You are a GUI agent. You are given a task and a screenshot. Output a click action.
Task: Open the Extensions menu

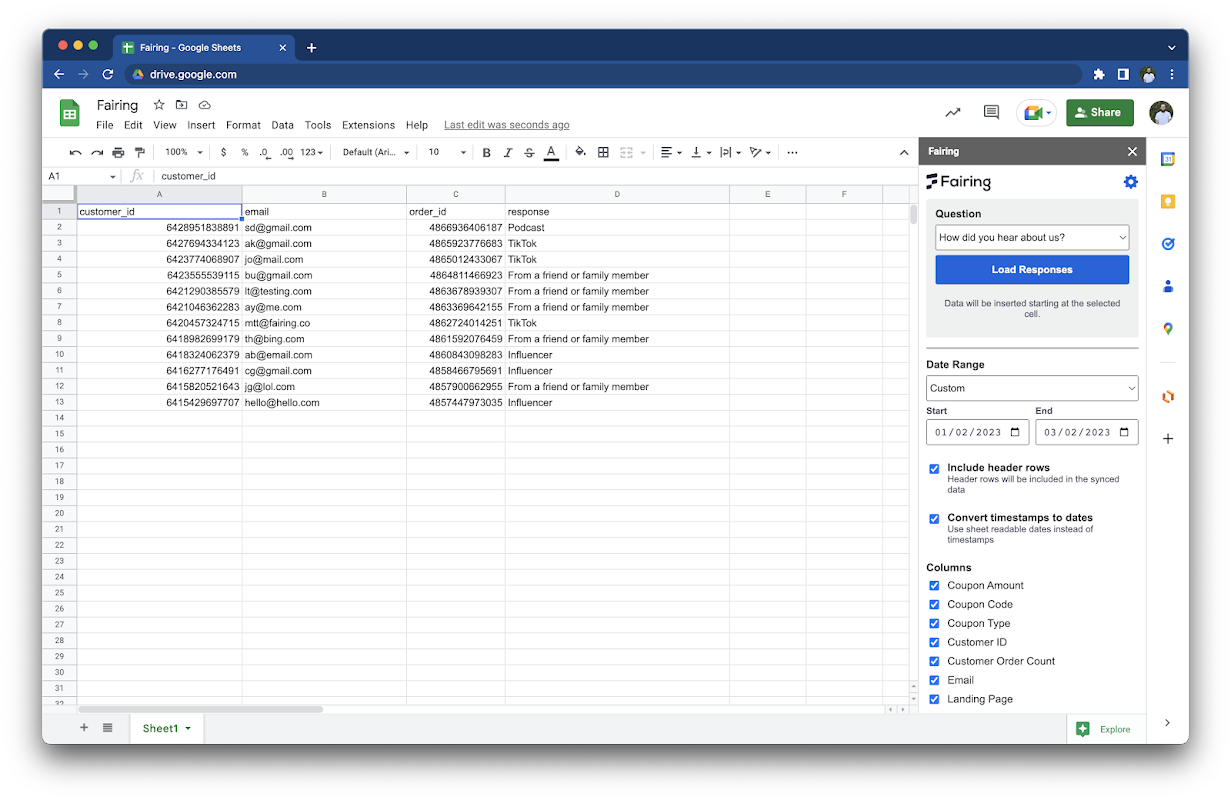click(x=368, y=126)
